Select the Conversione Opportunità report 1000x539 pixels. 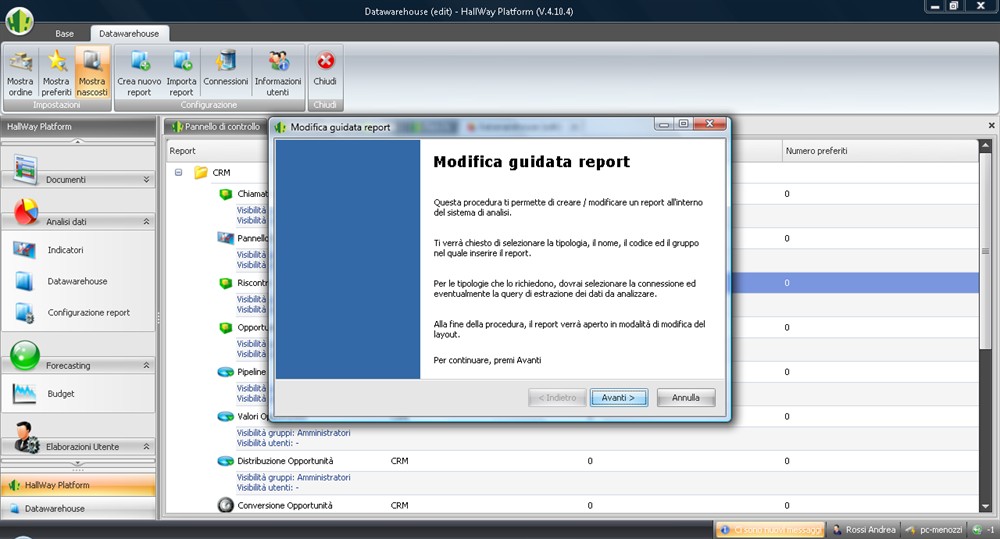284,505
